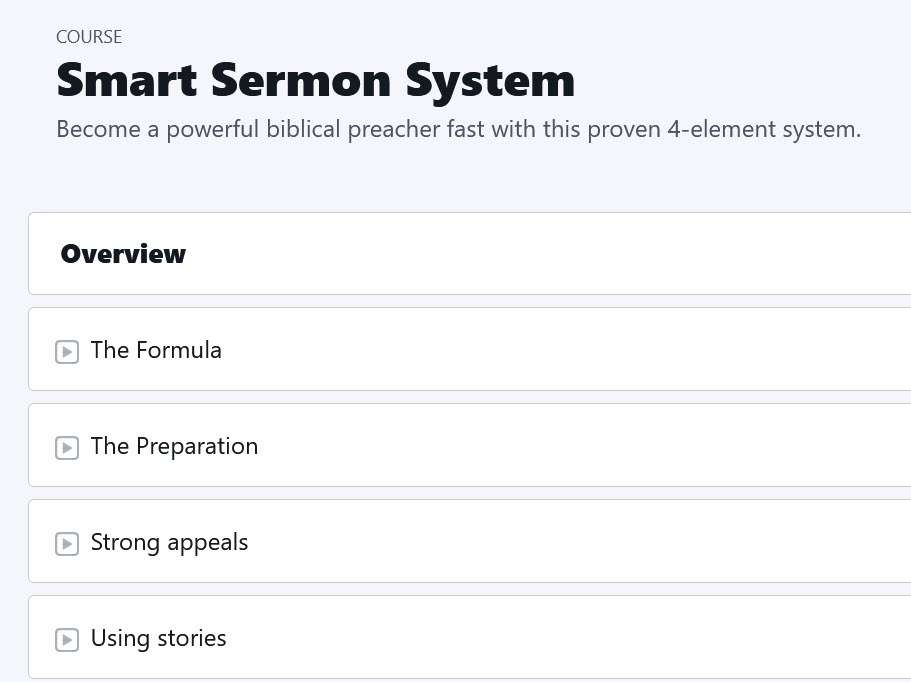
Task: Select the course description text
Action: click(459, 128)
